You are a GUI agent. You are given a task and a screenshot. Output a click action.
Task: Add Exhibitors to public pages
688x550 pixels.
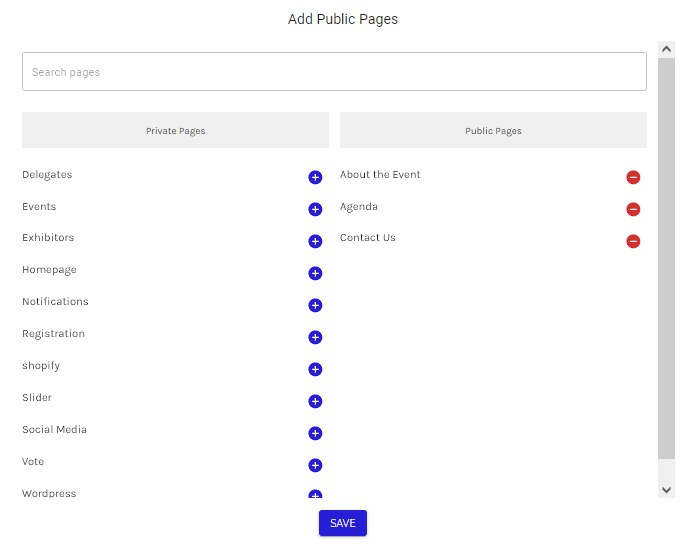tap(315, 241)
